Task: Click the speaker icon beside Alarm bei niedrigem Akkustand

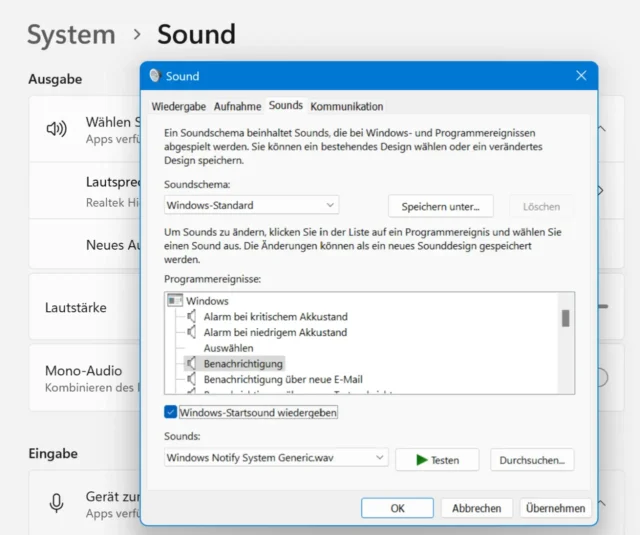Action: pos(192,332)
